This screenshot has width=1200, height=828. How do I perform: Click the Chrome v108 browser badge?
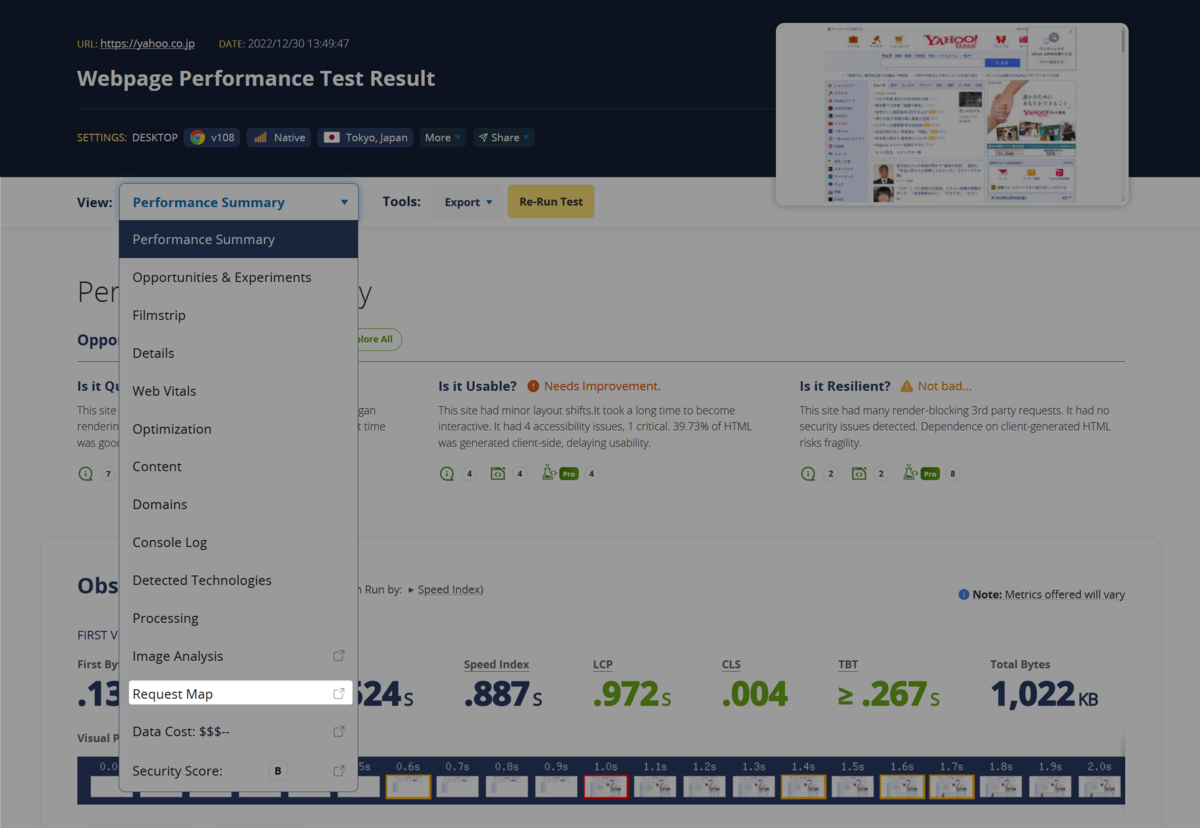pyautogui.click(x=212, y=138)
